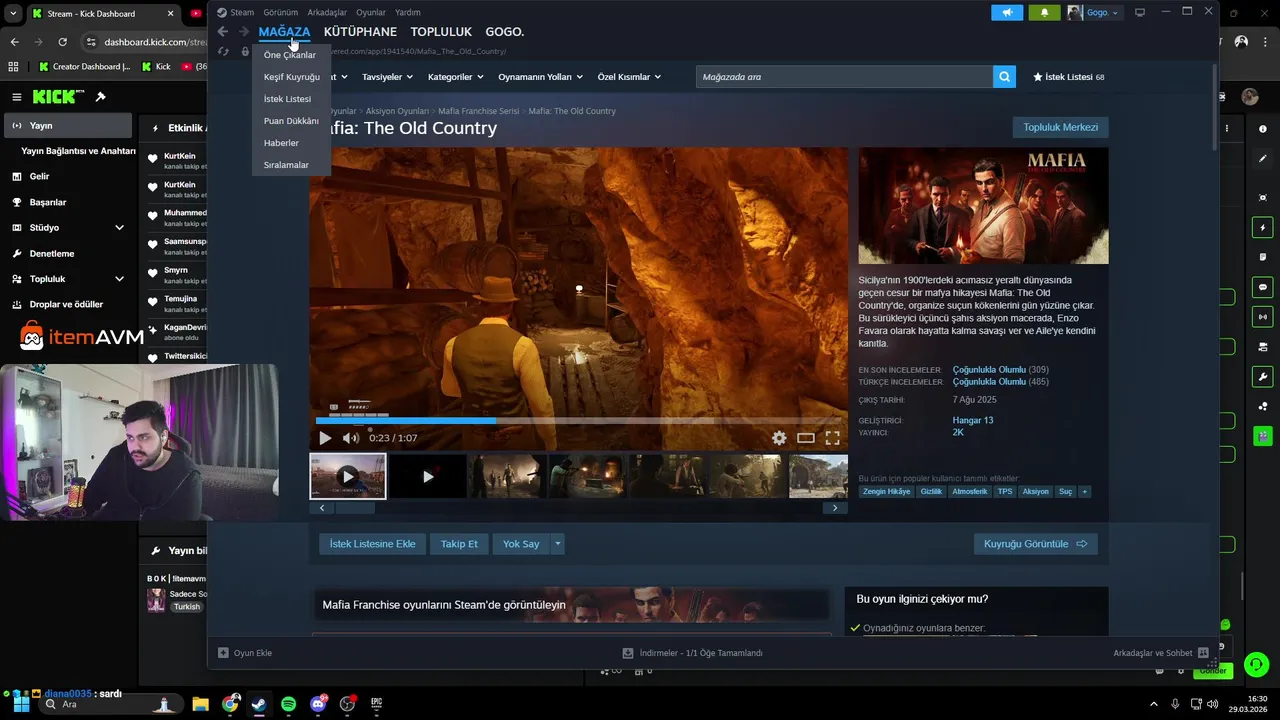Go back in Steam navigation

pos(223,32)
